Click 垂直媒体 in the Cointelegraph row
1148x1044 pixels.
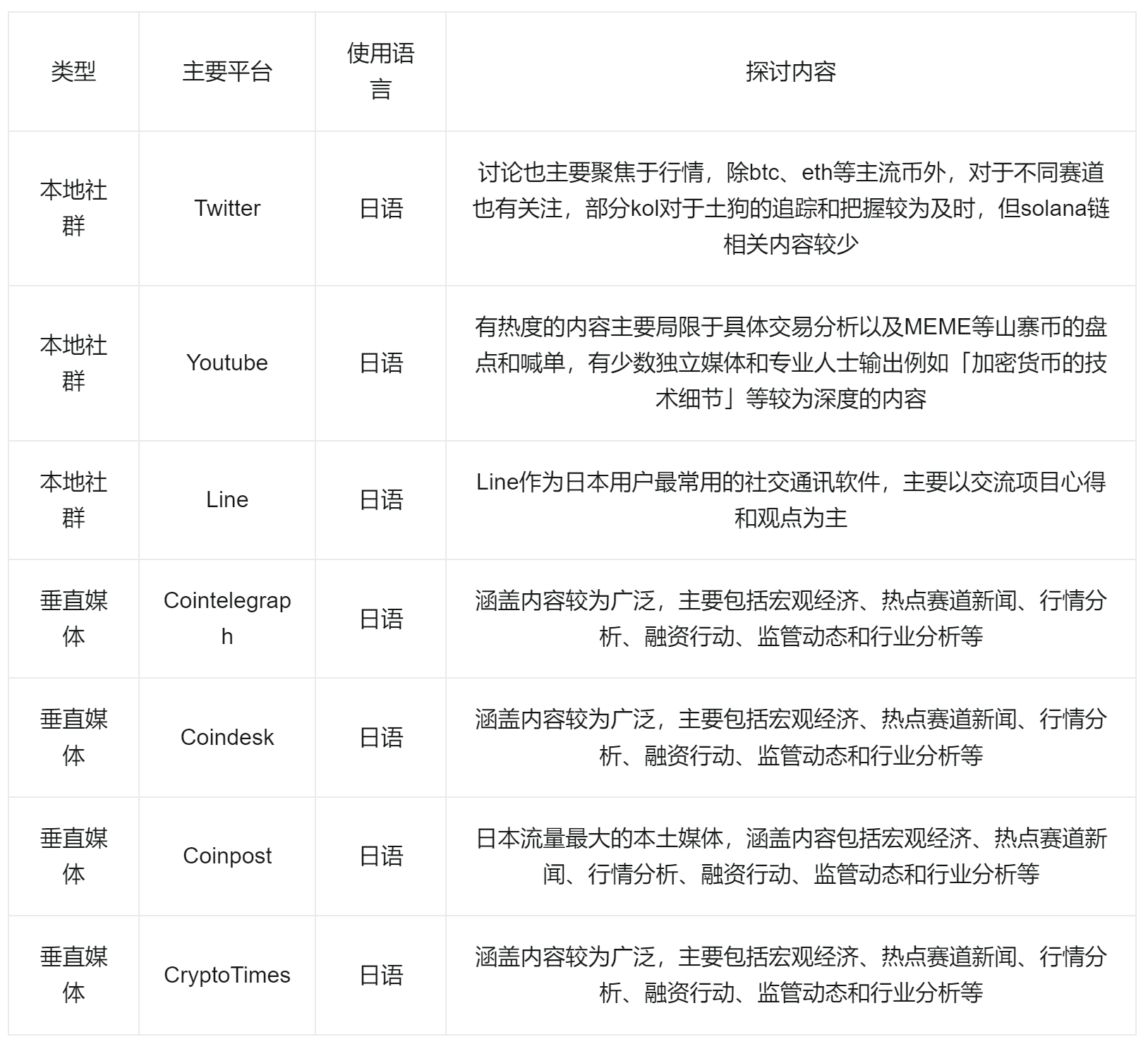tap(73, 619)
